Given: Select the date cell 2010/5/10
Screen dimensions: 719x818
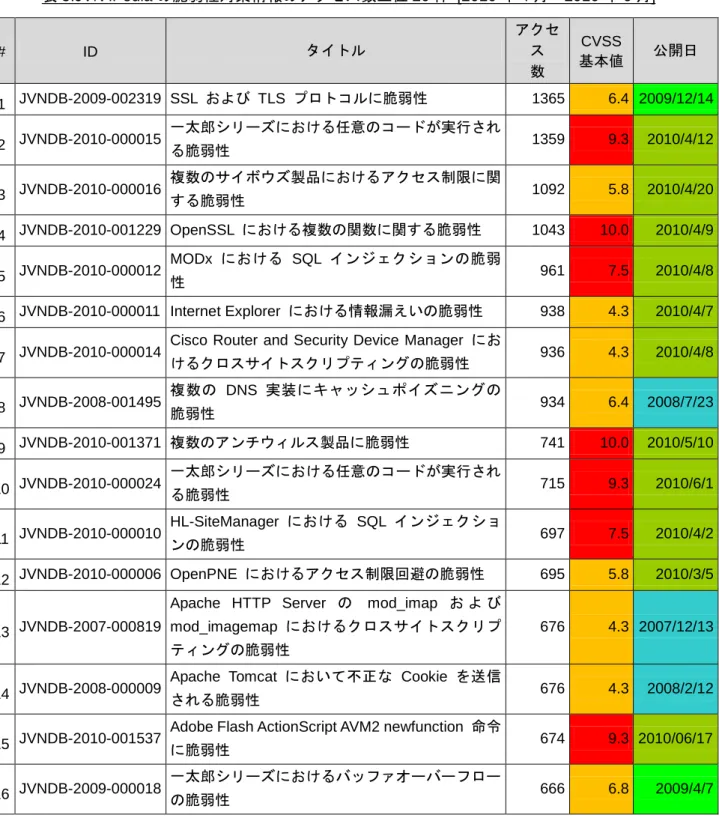Looking at the screenshot, I should click(676, 443).
